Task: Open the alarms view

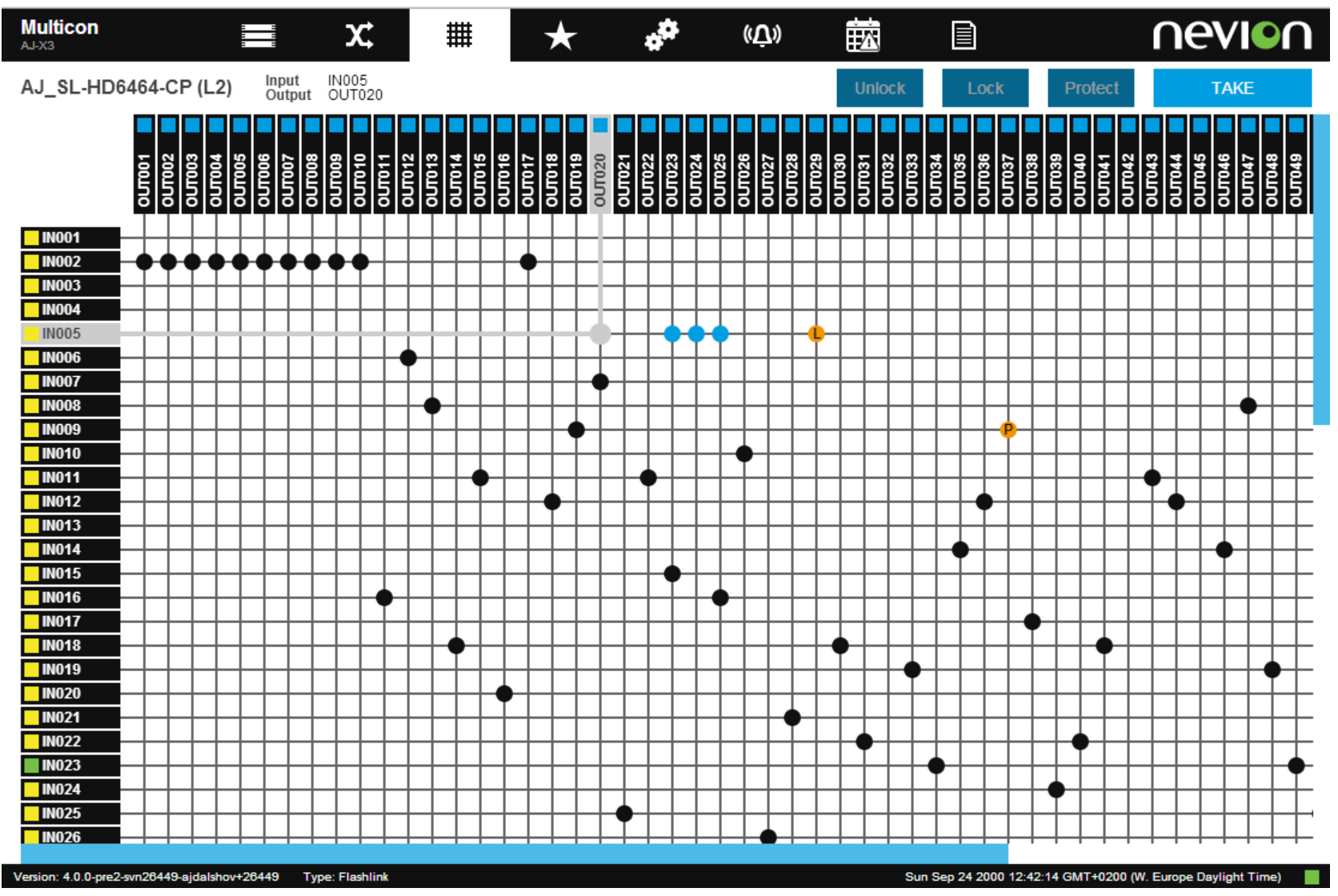Action: click(x=762, y=34)
